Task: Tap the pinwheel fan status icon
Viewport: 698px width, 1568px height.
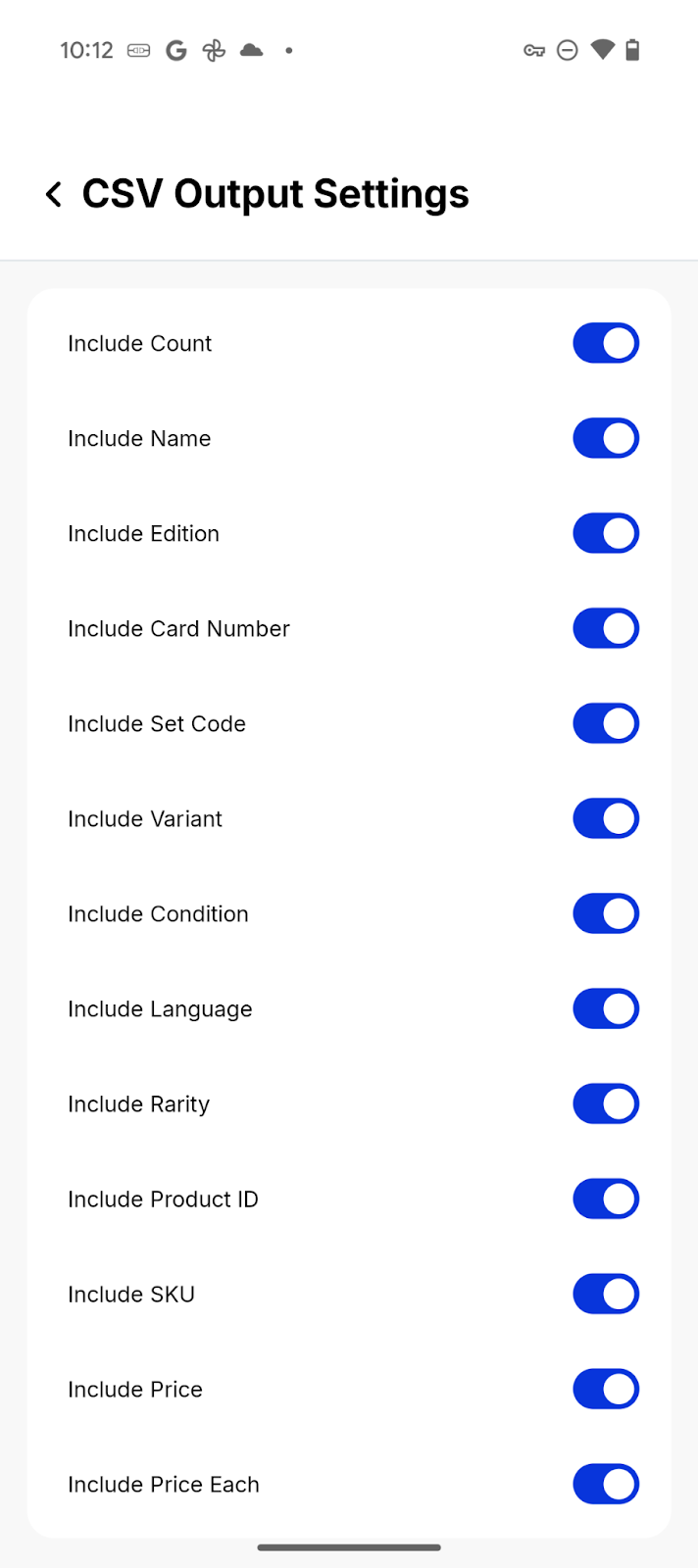Action: (x=214, y=50)
